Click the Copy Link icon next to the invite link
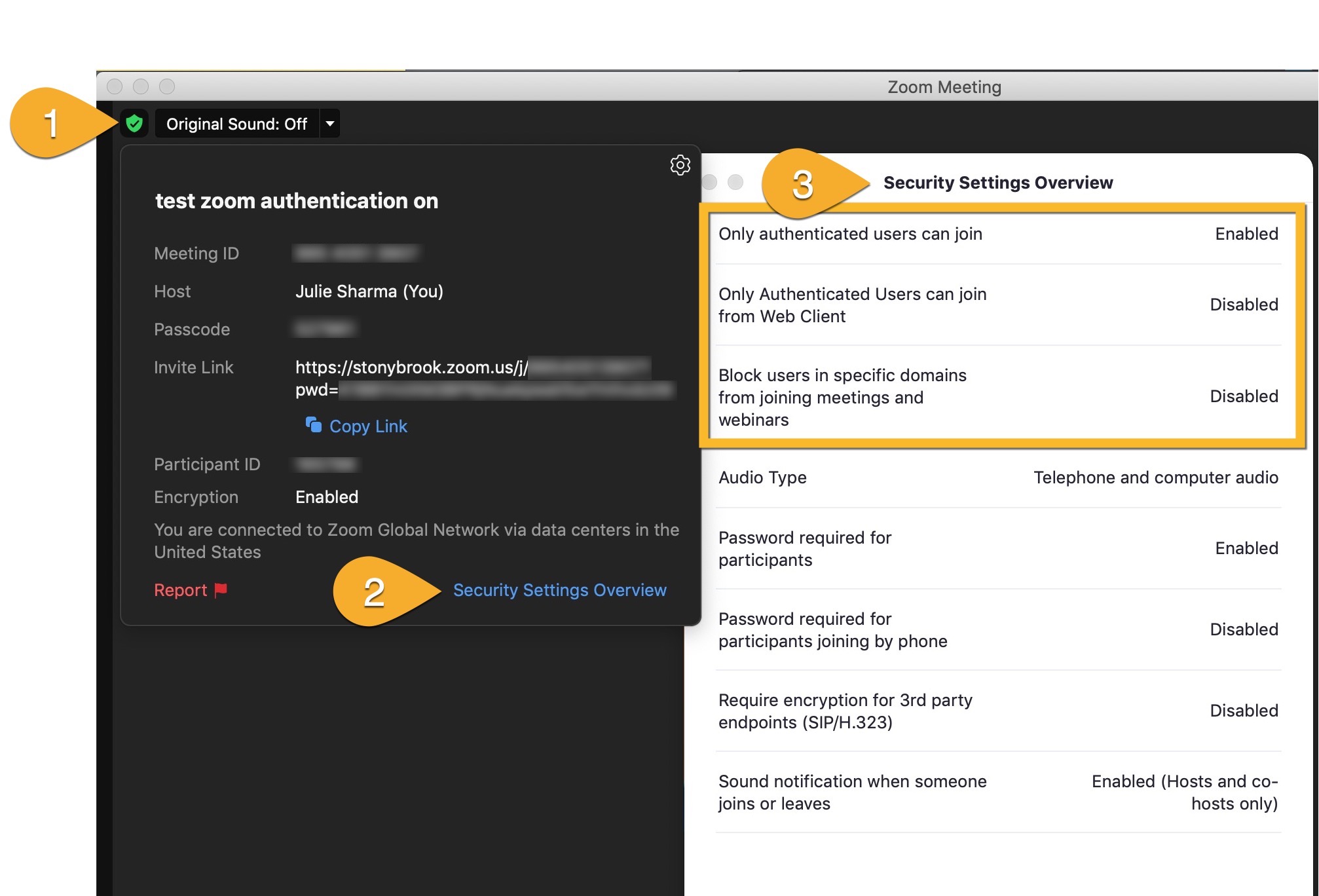Screen dimensions: 1319x896 [314, 426]
